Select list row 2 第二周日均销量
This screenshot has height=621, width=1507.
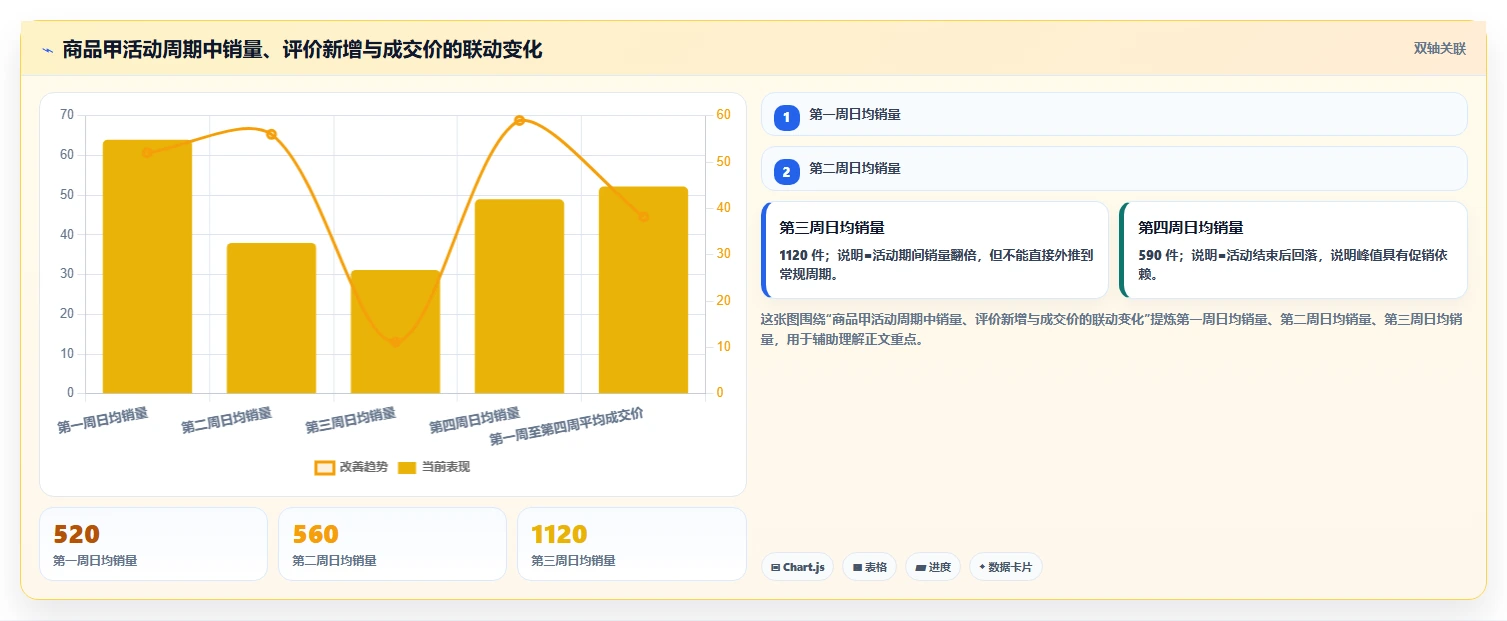pos(1114,168)
